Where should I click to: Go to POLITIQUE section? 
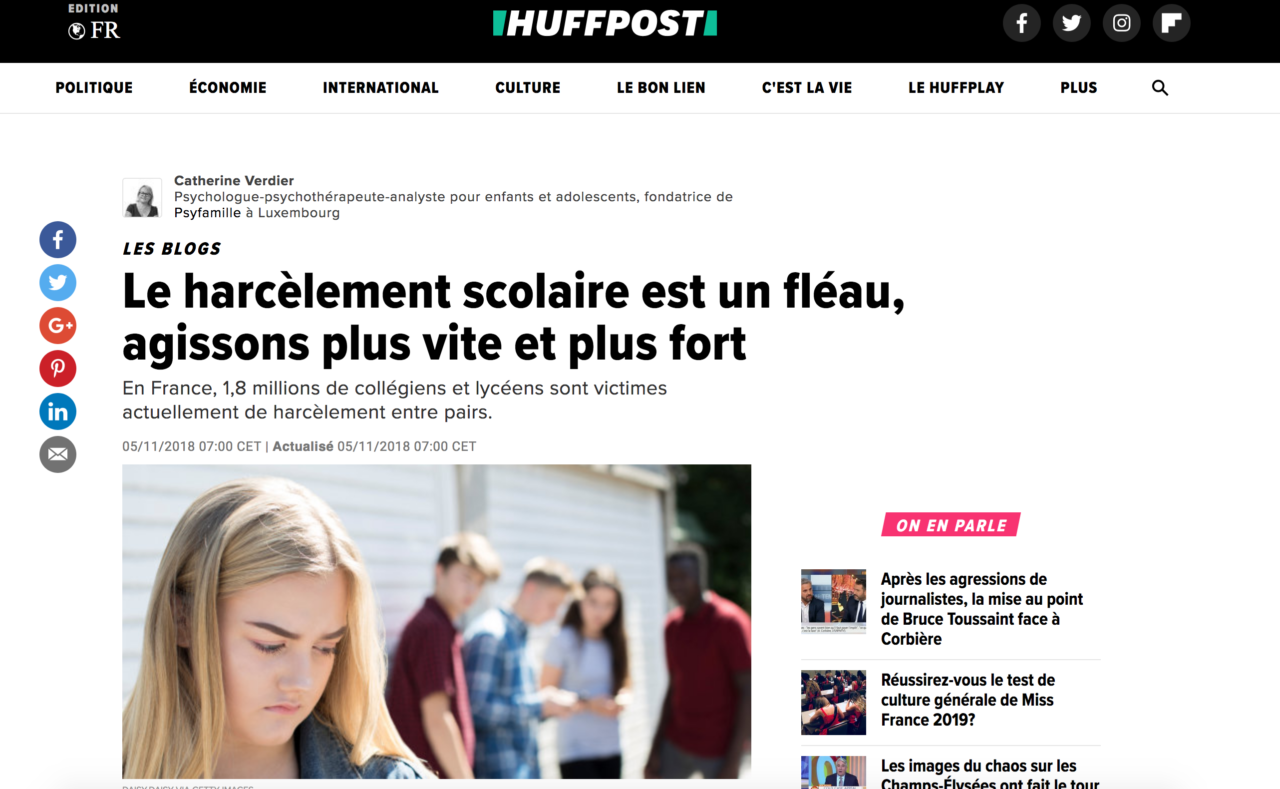[x=94, y=88]
